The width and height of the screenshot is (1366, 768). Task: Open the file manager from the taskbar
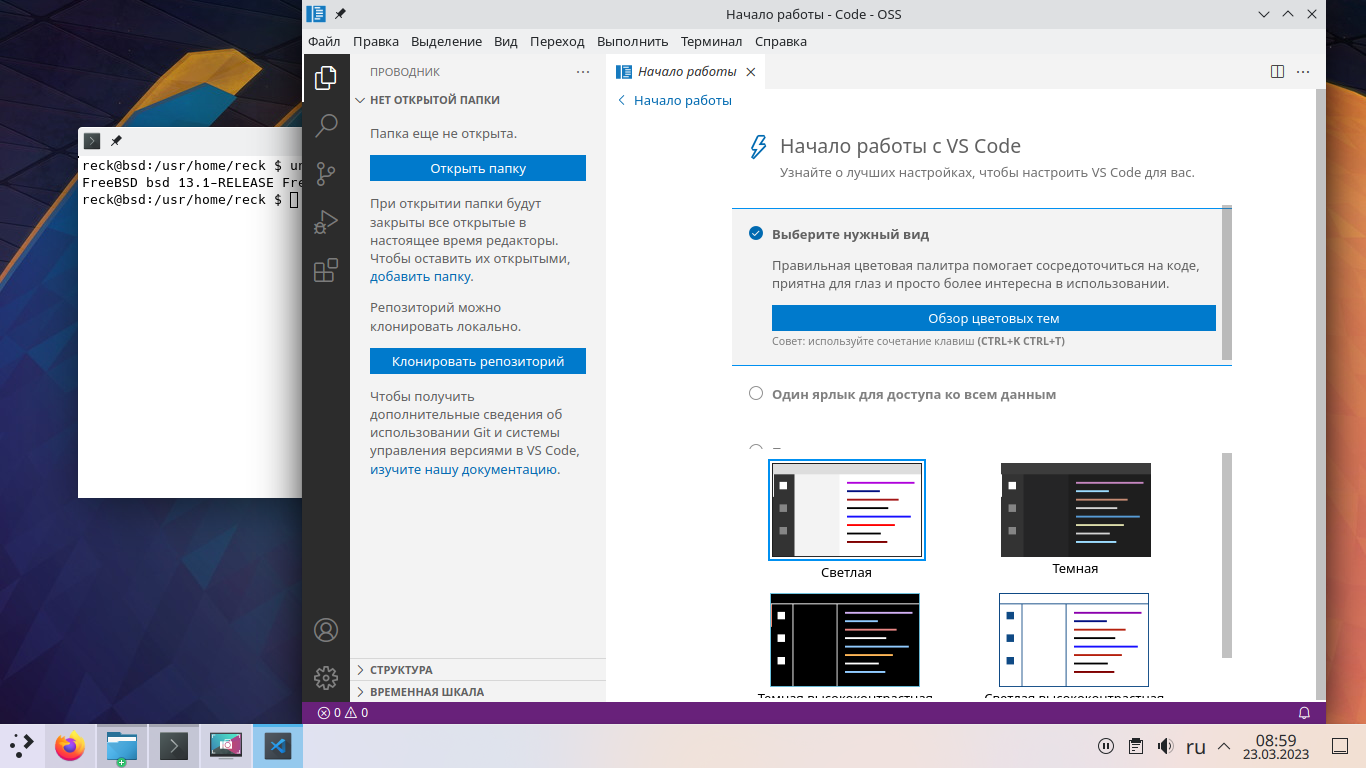(x=122, y=746)
